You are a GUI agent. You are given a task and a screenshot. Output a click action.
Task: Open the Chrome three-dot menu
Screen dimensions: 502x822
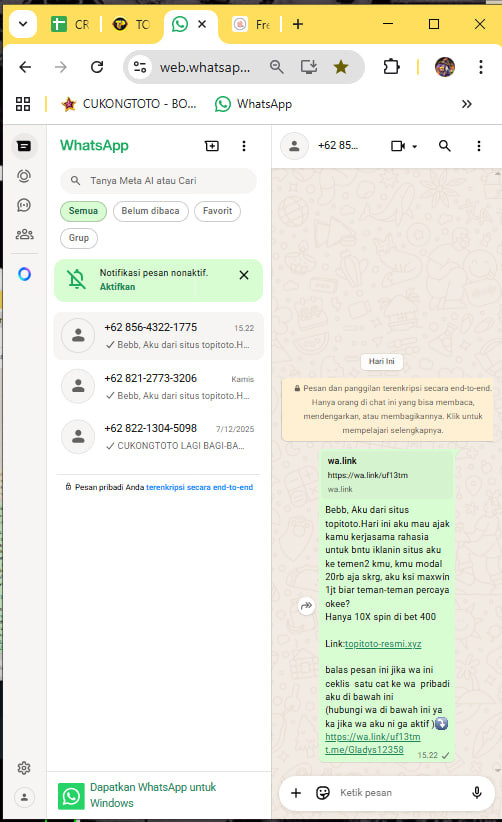481,67
